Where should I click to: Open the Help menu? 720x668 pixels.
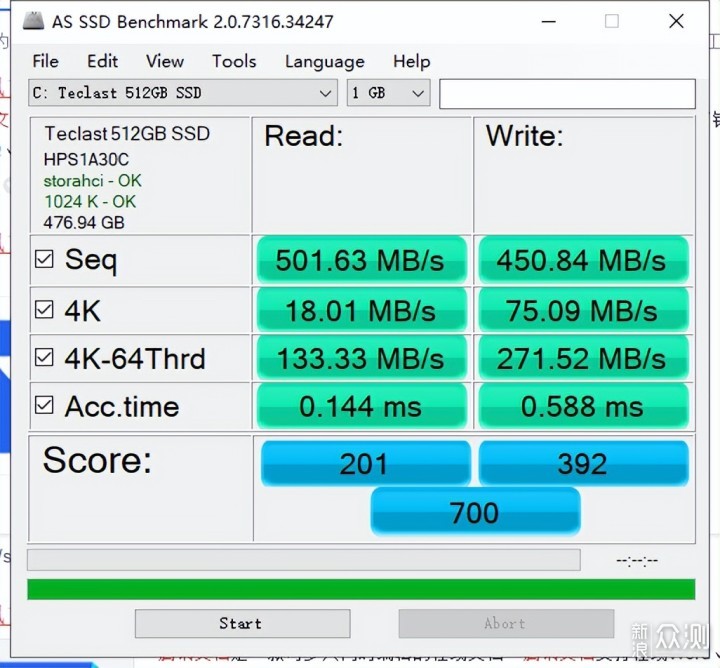click(411, 61)
